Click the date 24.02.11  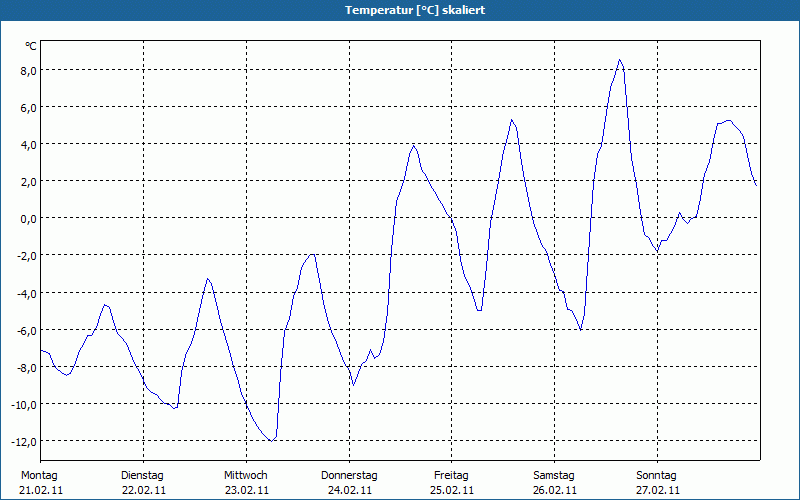coord(349,491)
